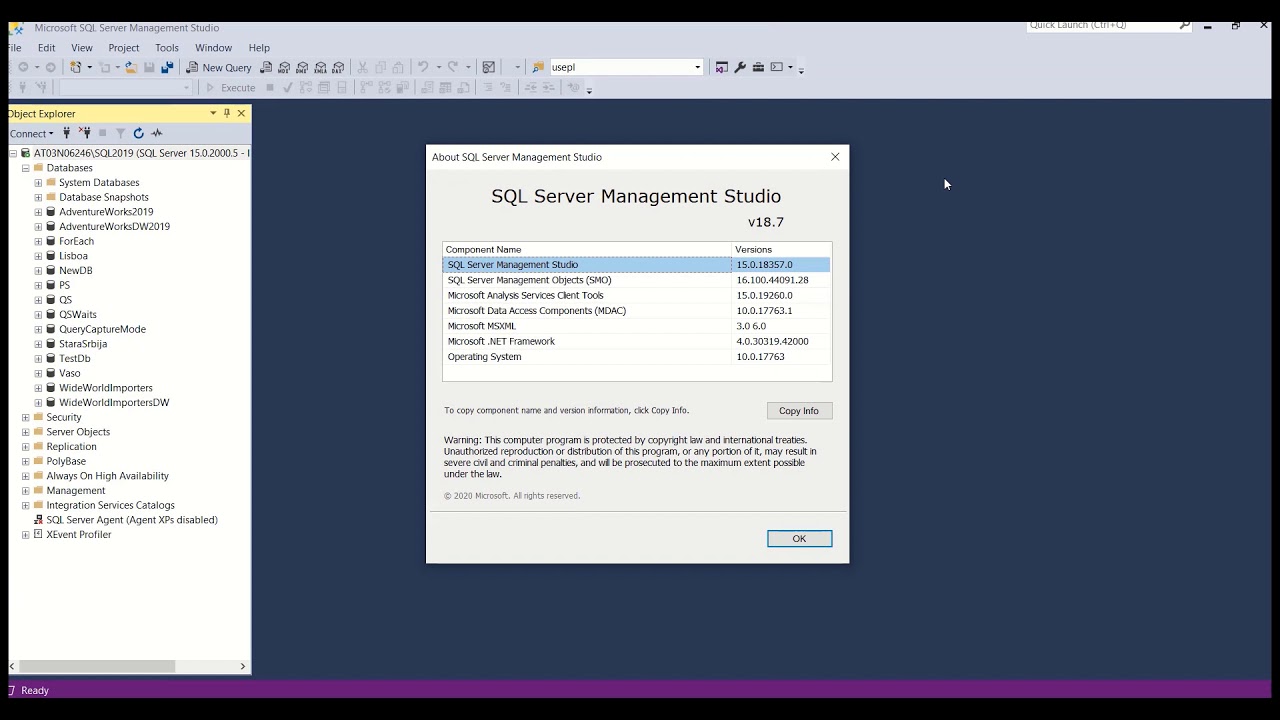Select the QueryCaptureMode database
This screenshot has width=1280, height=720.
pyautogui.click(x=102, y=329)
